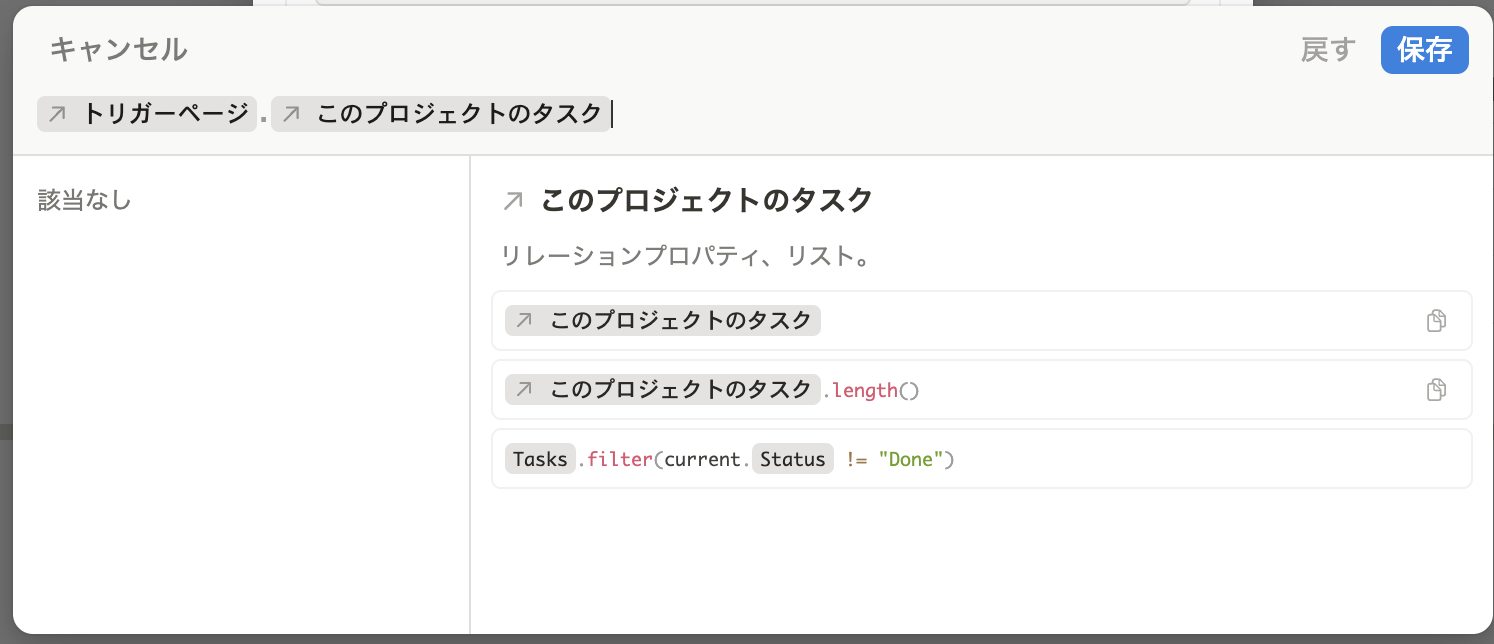Click the このプロジェクトのタスク heading in the detail panel

706,201
